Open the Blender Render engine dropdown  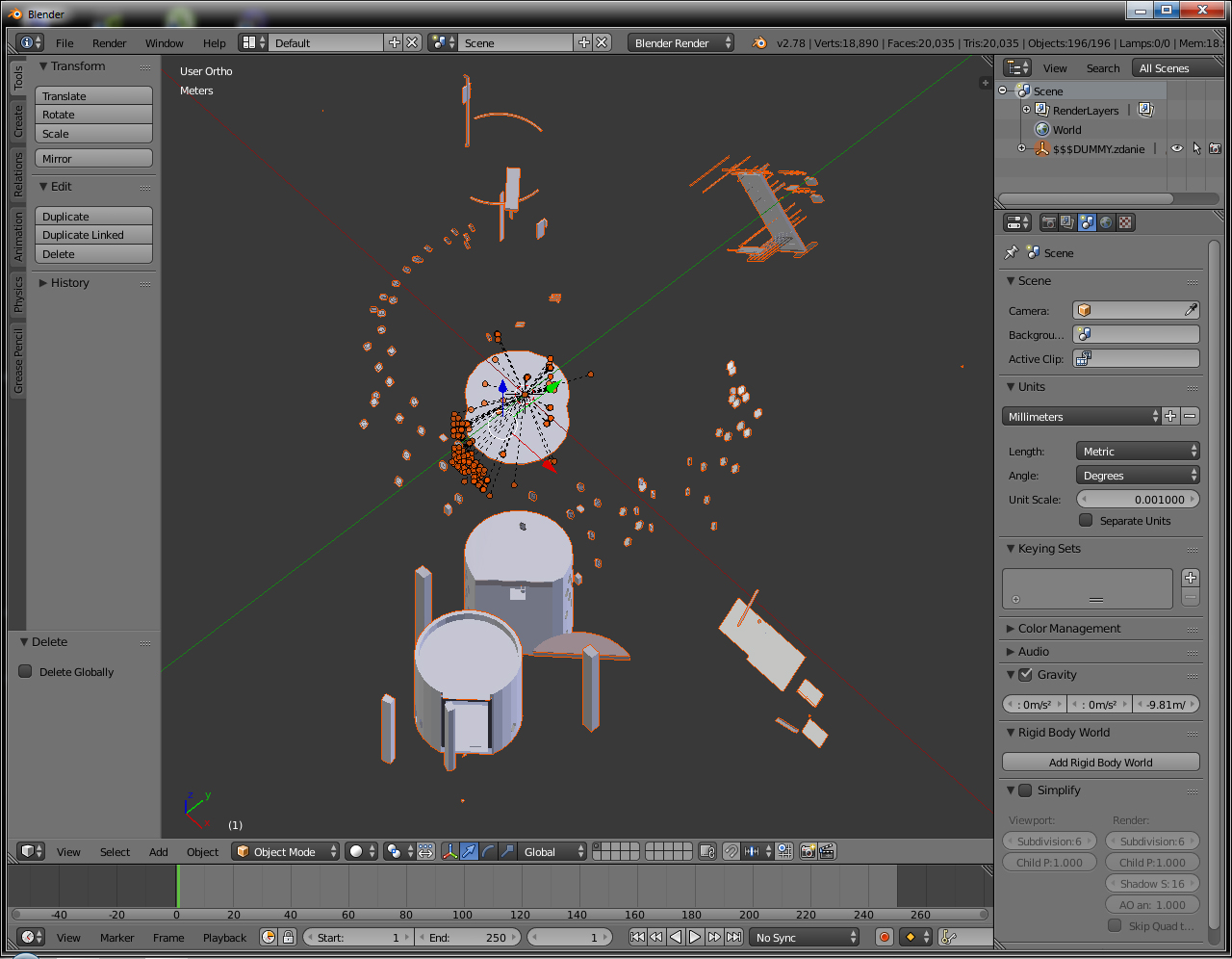point(680,42)
